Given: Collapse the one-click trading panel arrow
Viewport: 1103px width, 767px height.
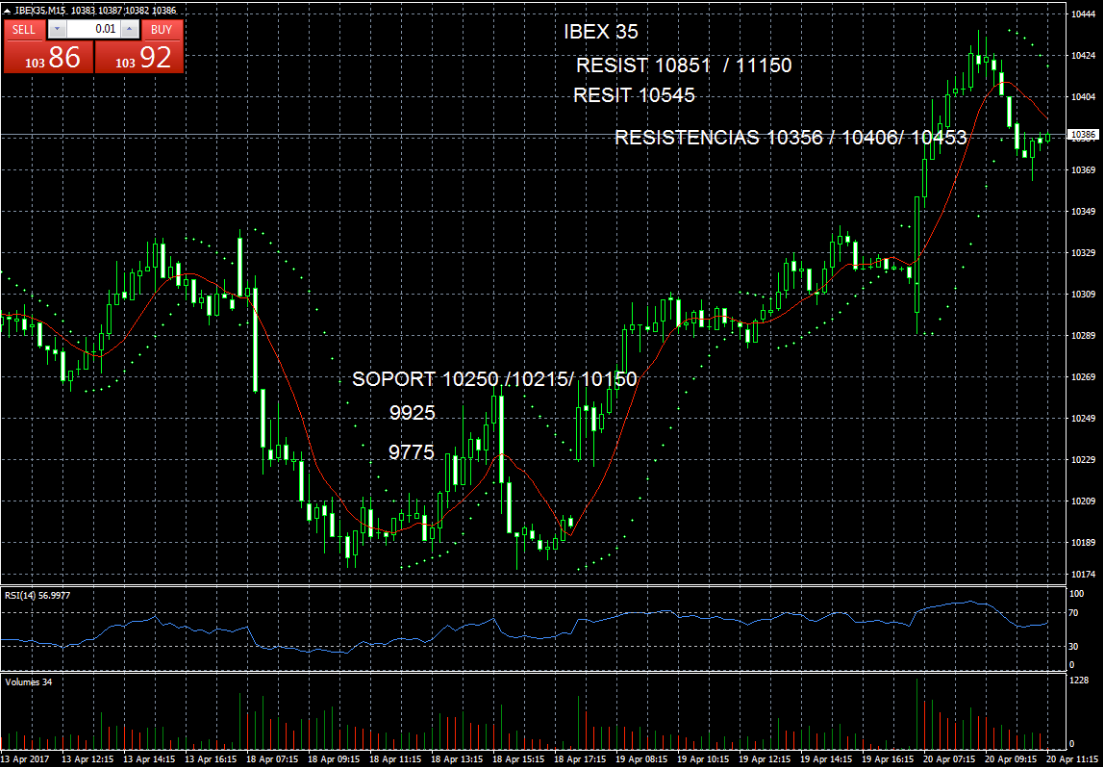Looking at the screenshot, I should [x=9, y=9].
